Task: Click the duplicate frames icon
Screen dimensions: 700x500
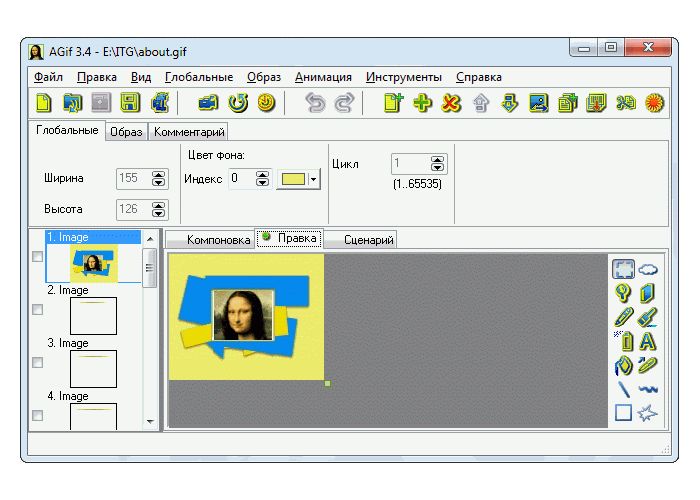Action: pos(567,103)
